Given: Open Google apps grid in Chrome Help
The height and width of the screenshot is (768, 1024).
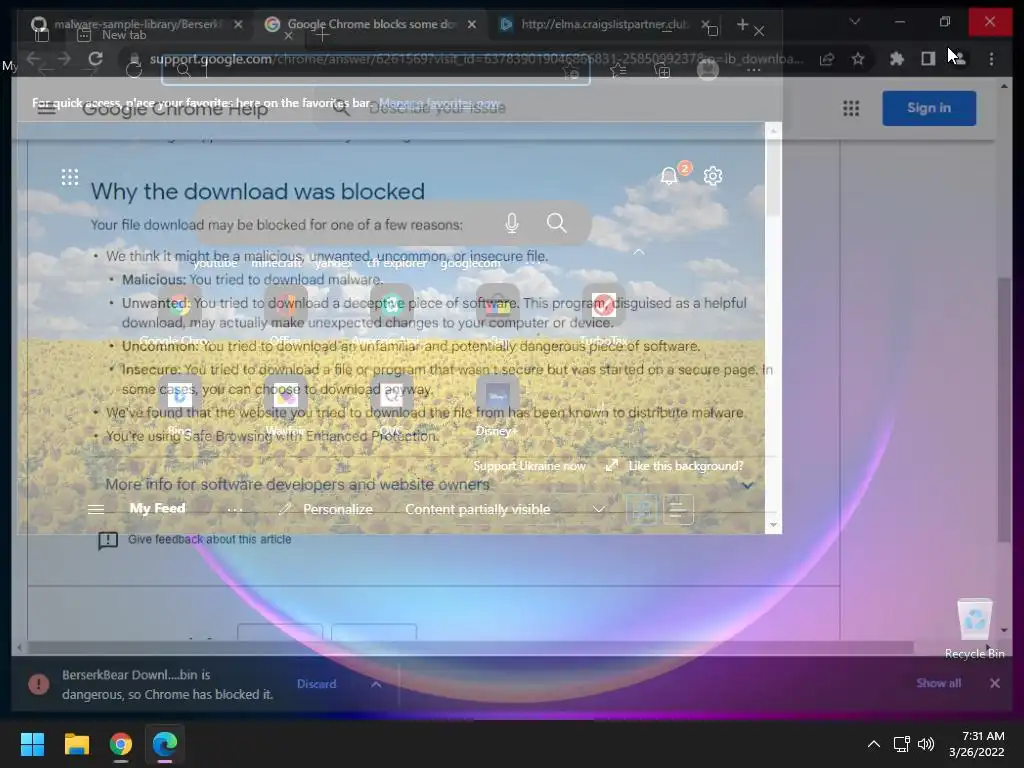Looking at the screenshot, I should pyautogui.click(x=851, y=108).
